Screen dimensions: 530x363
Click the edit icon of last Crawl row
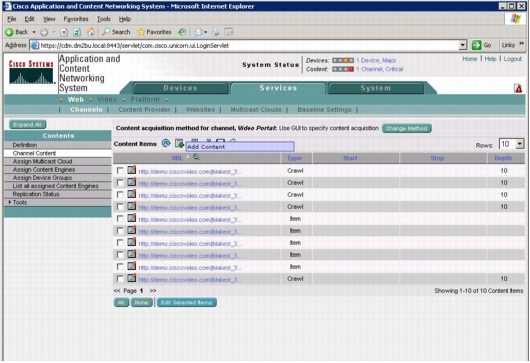131,278
